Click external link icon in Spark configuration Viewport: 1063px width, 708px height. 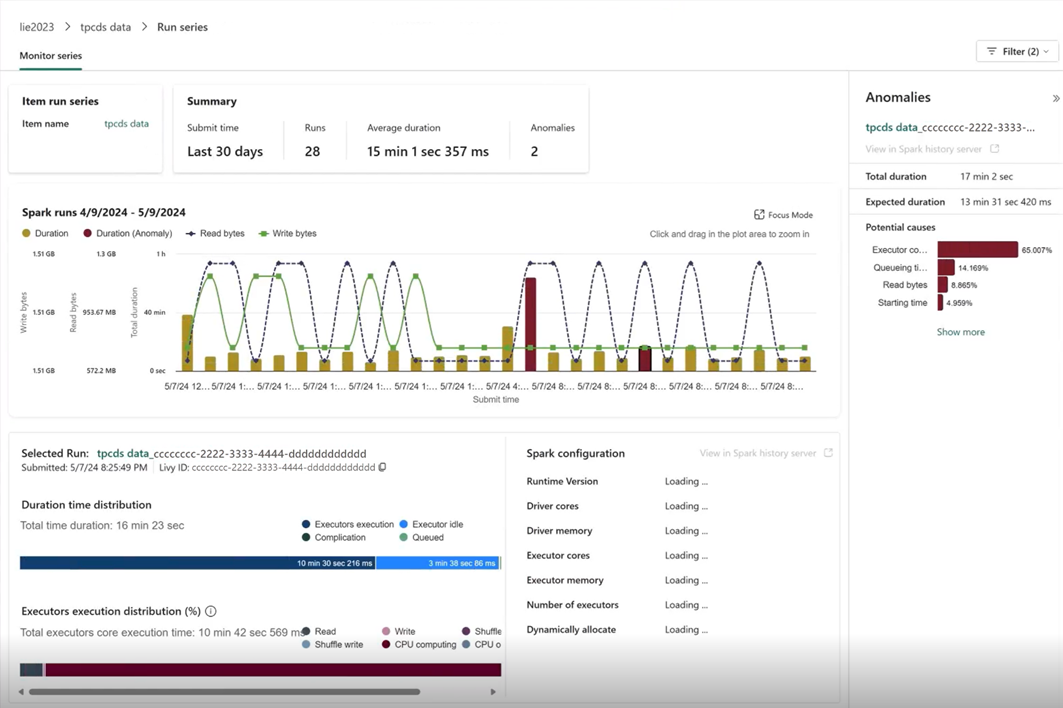click(828, 453)
